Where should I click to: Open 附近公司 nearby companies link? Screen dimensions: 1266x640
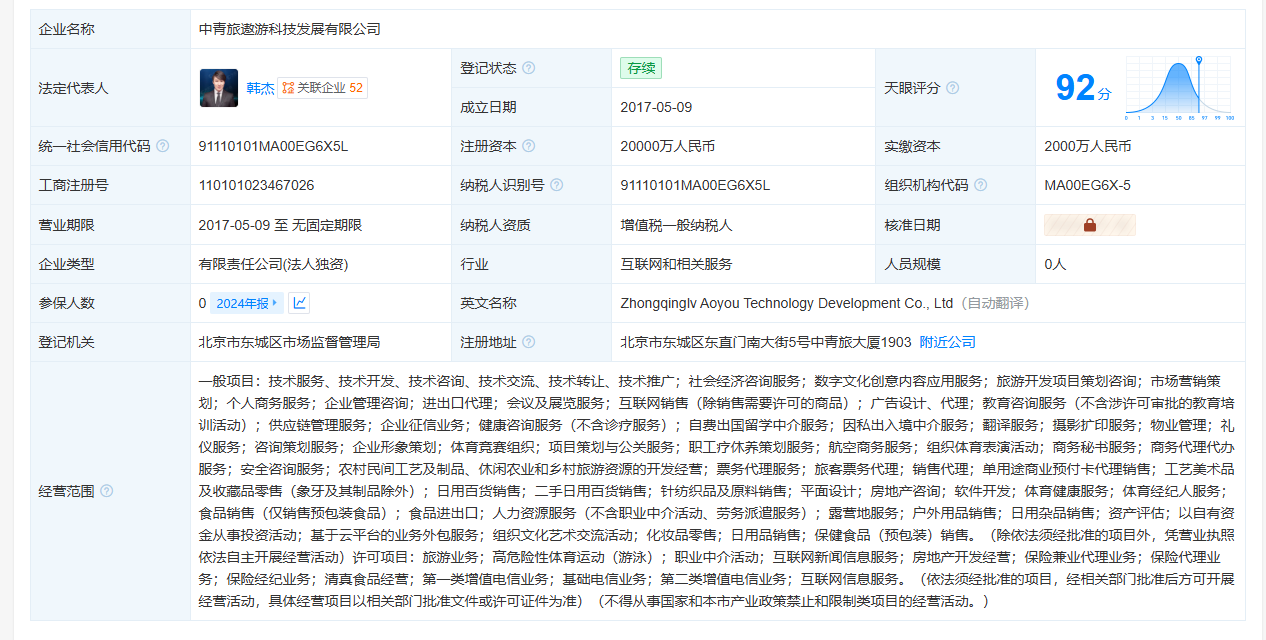point(948,342)
